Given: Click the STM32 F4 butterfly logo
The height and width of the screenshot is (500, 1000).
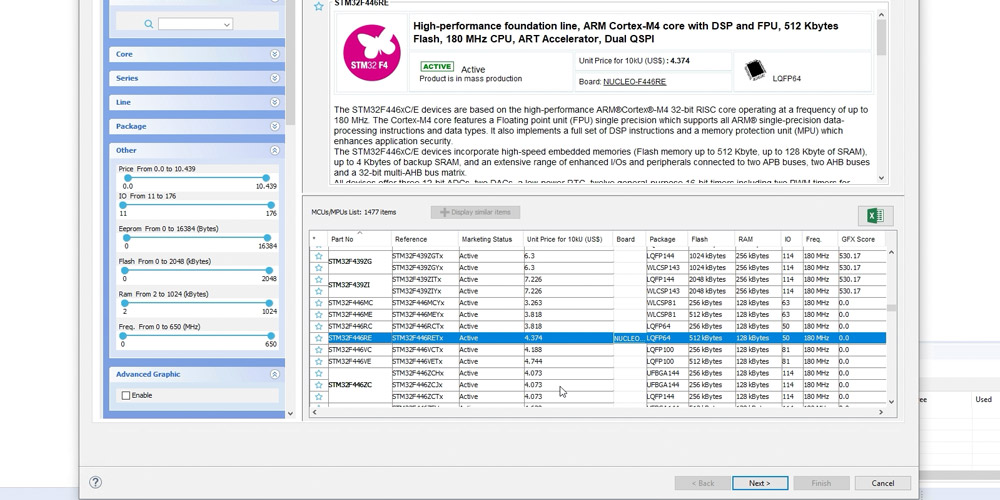Looking at the screenshot, I should click(372, 53).
